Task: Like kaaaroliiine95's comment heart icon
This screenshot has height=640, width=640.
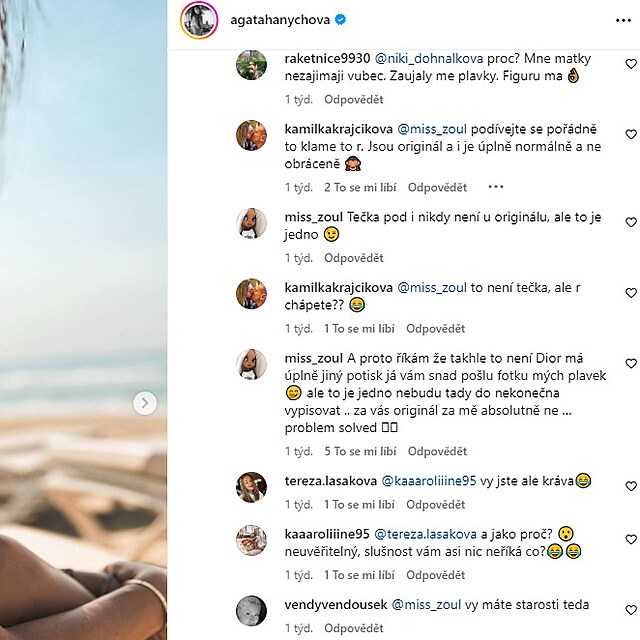Action: (x=630, y=538)
